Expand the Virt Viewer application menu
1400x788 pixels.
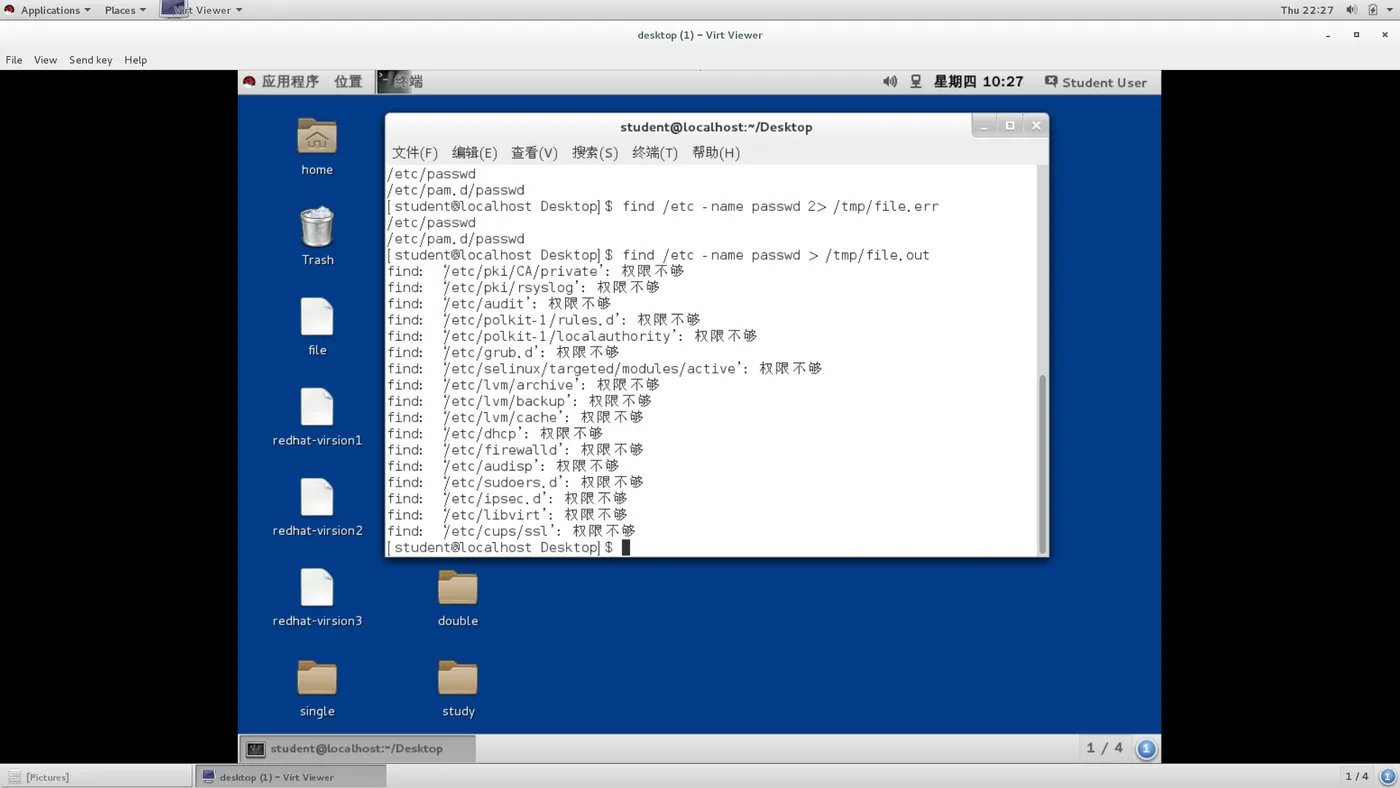coord(202,10)
